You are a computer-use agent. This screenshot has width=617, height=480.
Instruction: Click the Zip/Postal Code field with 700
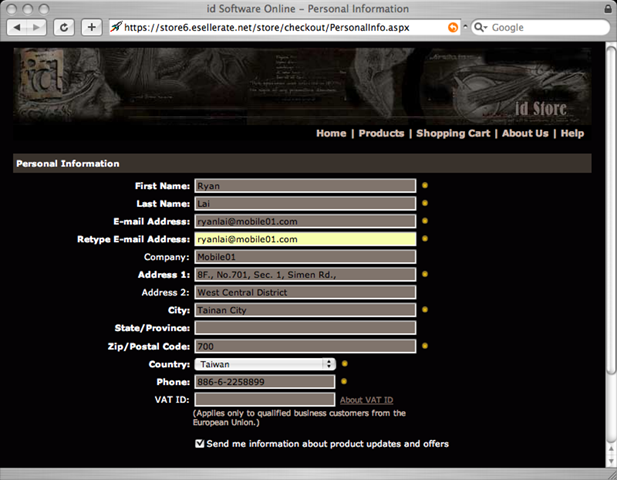(x=305, y=346)
